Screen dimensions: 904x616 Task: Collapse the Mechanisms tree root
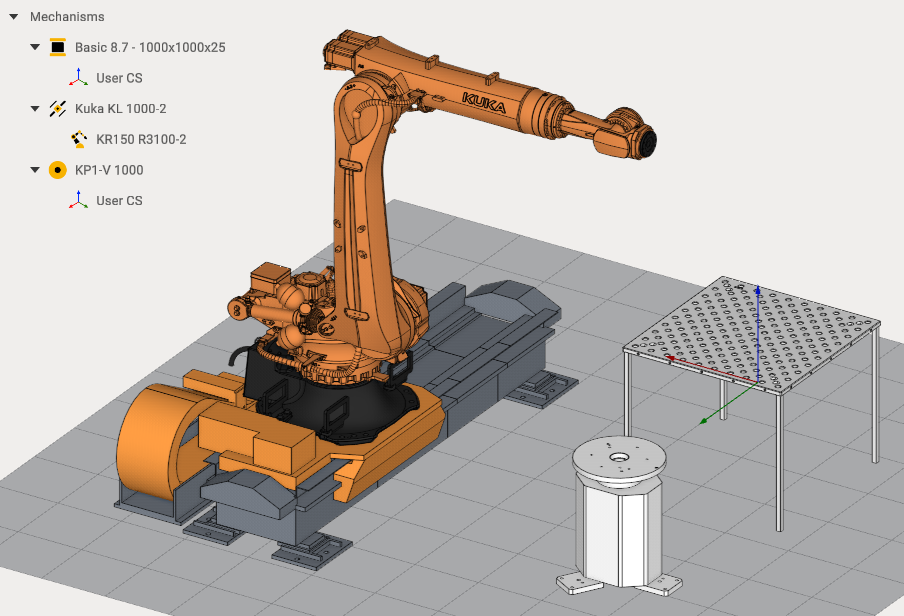13,17
